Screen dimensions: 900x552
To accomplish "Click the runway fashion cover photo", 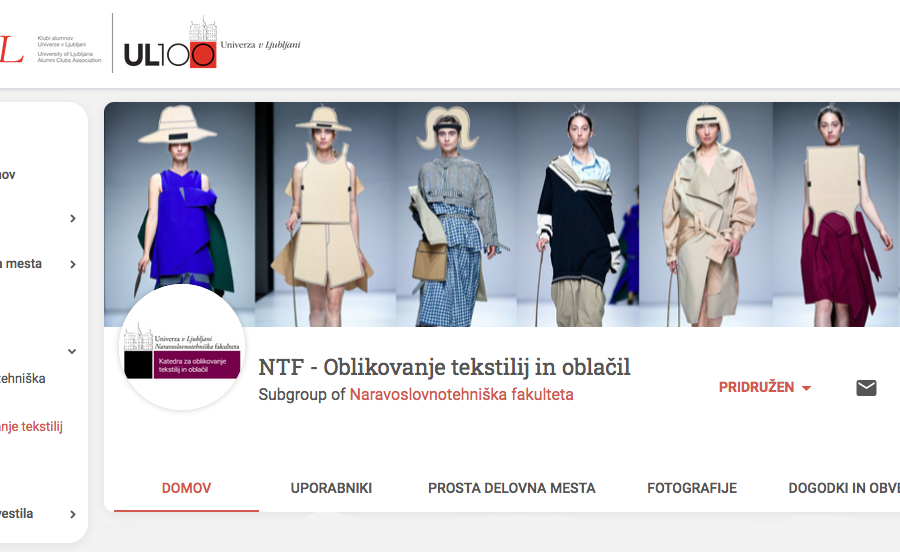I will 502,214.
